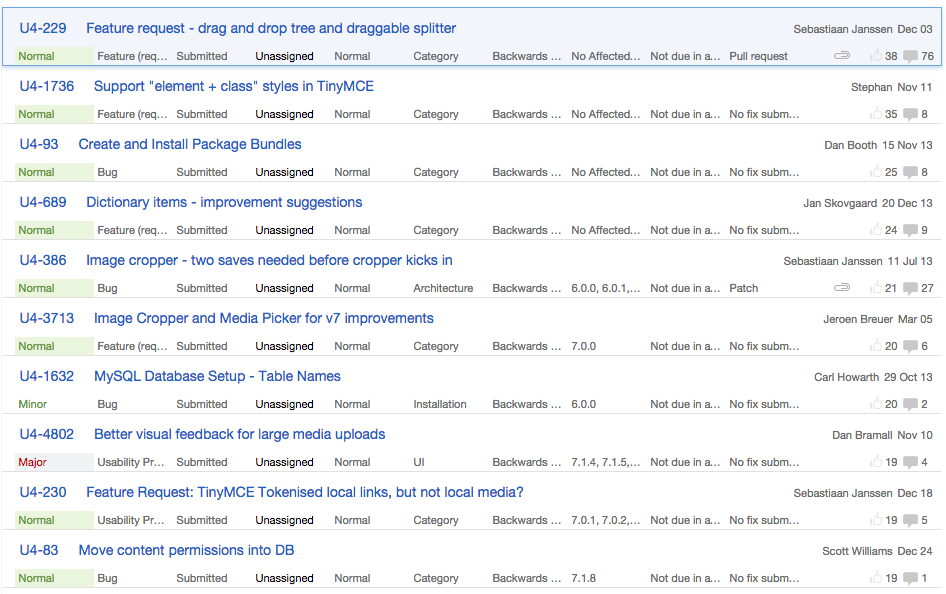Click the comments bubble icon on U4-229
946x594 pixels.
click(910, 56)
